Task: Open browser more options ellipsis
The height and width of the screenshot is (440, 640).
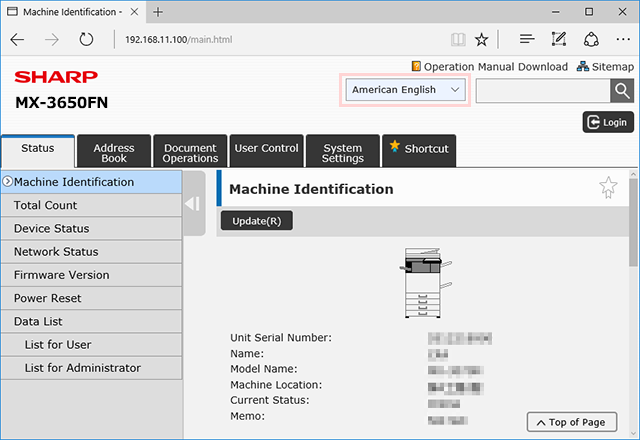Action: 623,40
